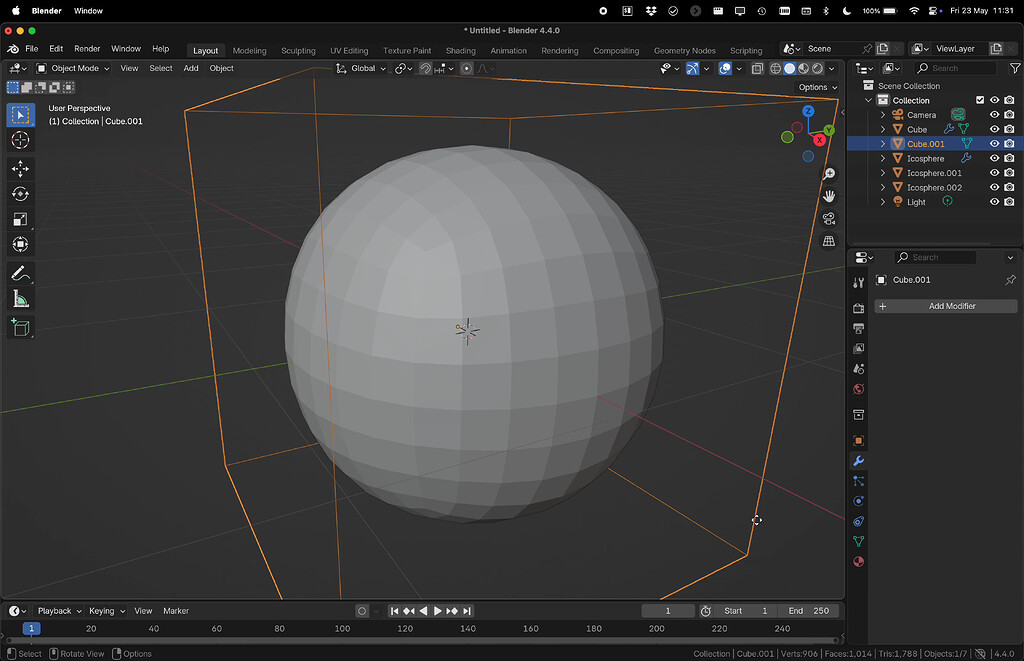Switch to rendered viewport shading
The height and width of the screenshot is (661, 1024).
[817, 69]
